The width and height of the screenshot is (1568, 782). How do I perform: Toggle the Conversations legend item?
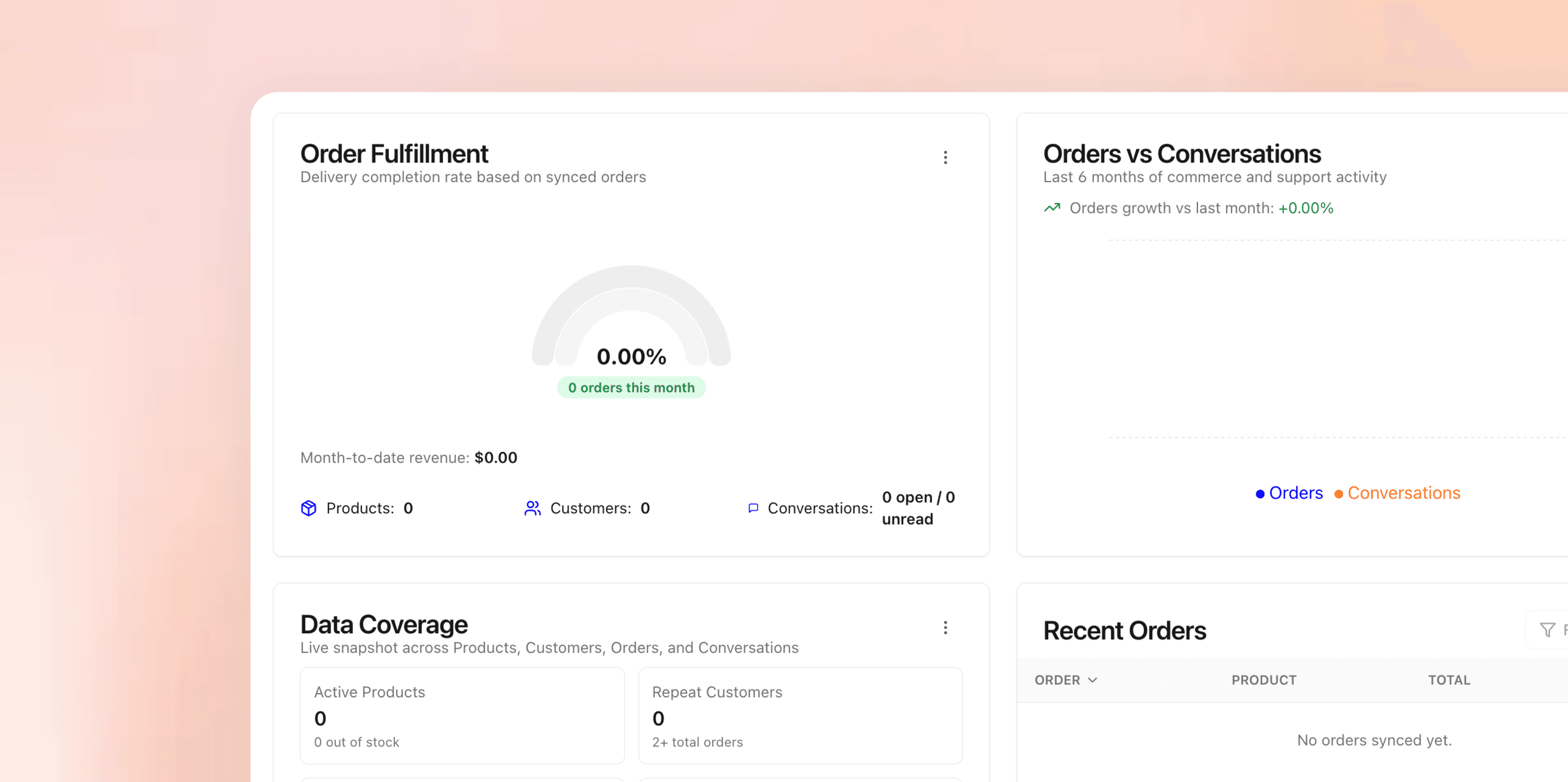[1397, 493]
